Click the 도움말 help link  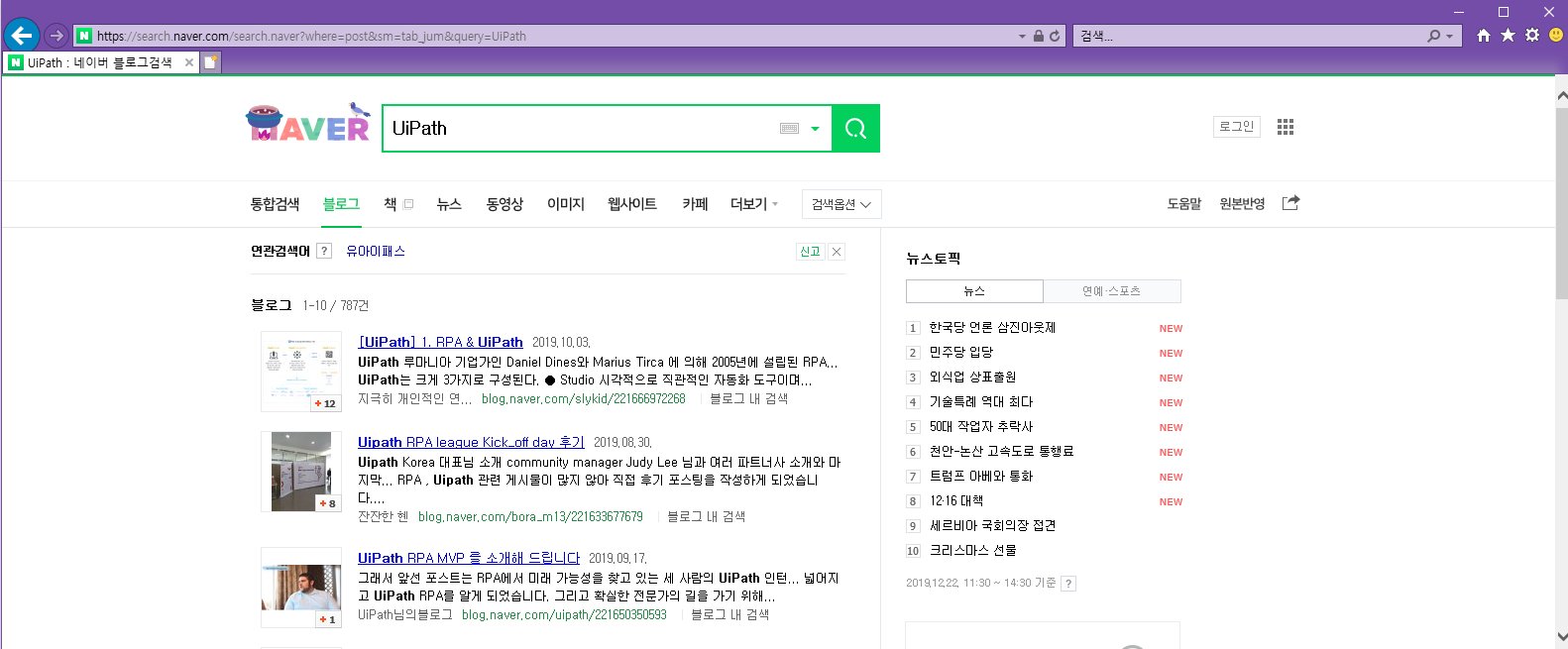pos(1183,204)
